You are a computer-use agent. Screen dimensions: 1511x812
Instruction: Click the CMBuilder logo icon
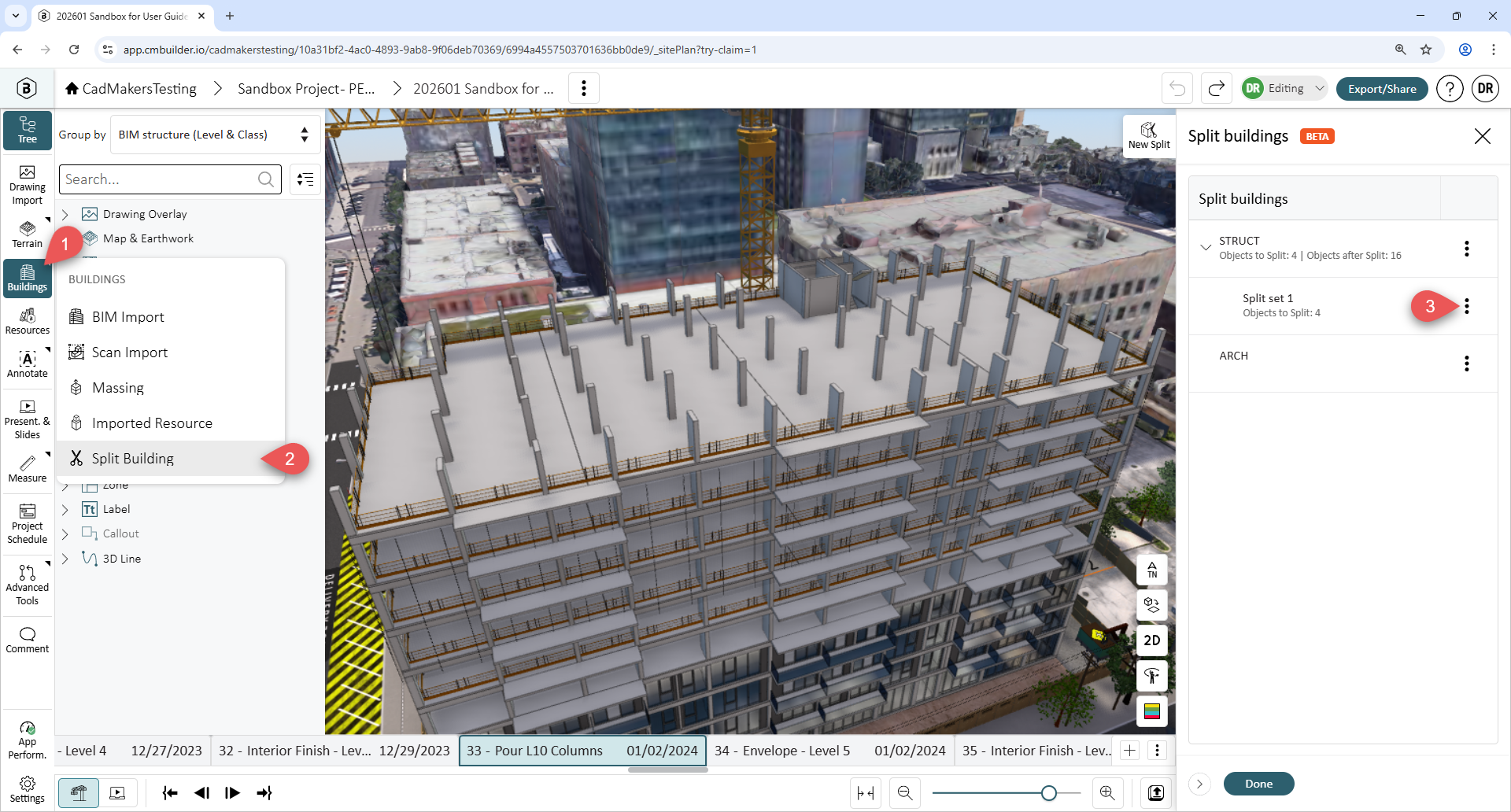click(x=27, y=88)
